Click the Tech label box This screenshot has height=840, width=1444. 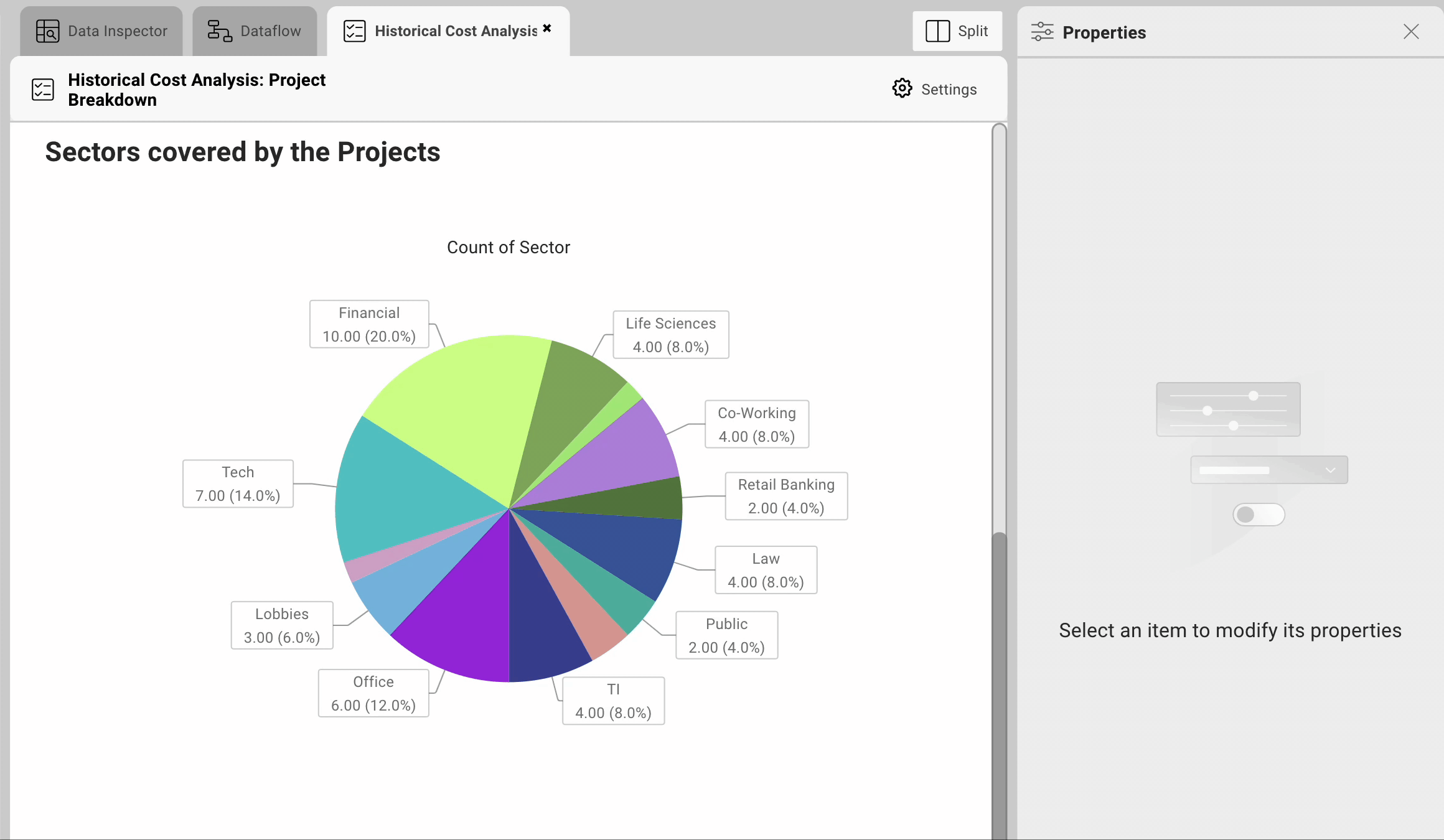click(238, 483)
